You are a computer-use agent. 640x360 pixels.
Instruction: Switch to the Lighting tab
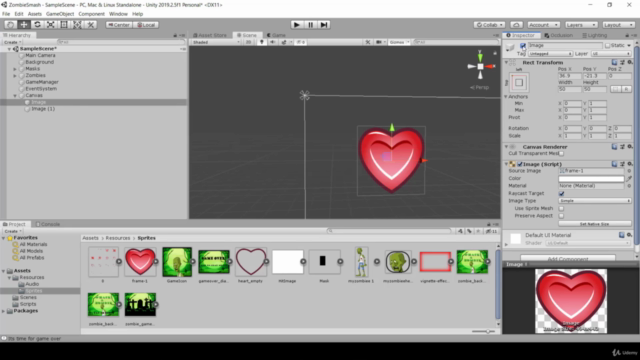[x=594, y=35]
